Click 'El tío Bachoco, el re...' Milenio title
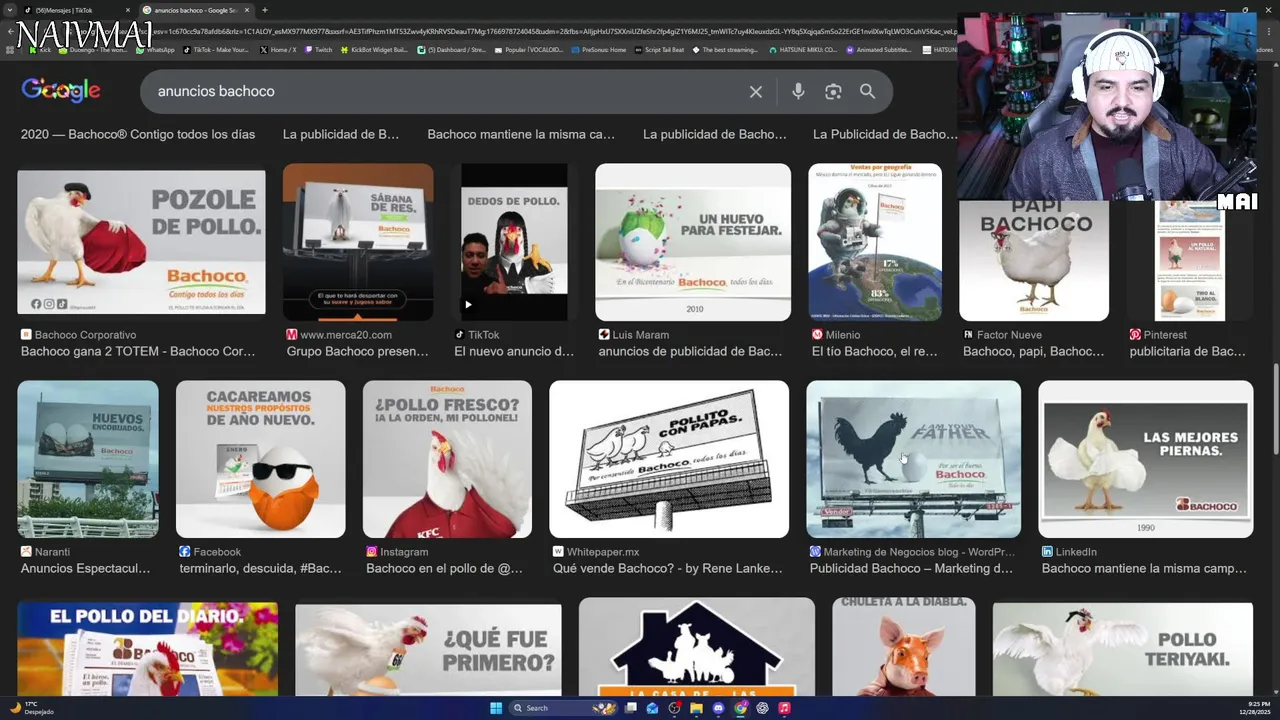1280x720 pixels. [x=875, y=351]
